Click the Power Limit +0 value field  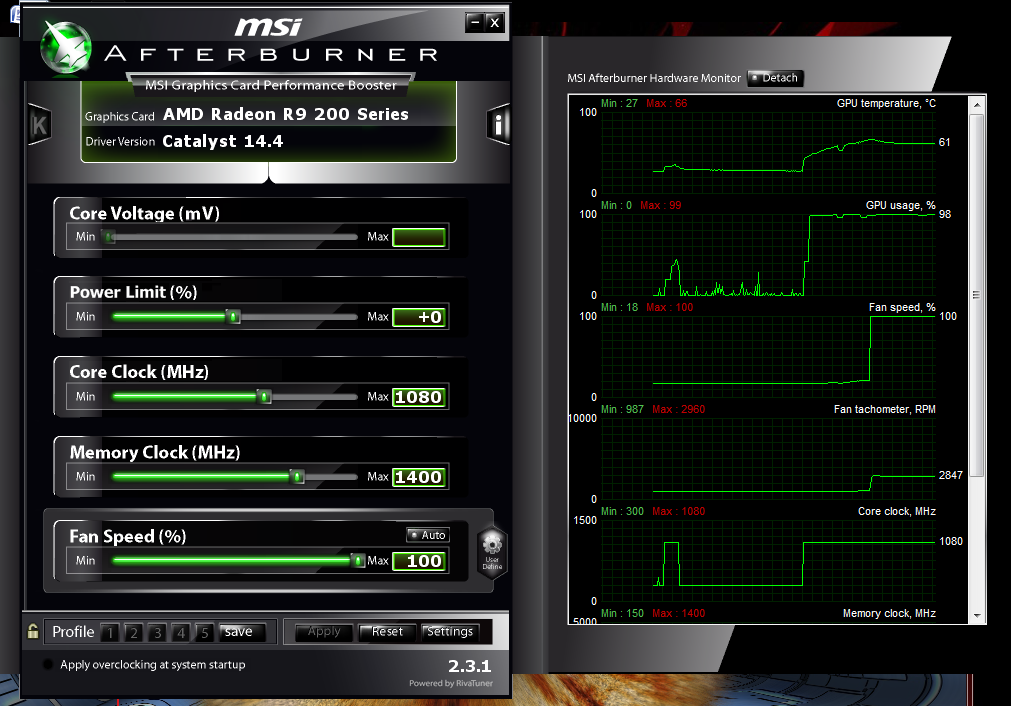(419, 317)
